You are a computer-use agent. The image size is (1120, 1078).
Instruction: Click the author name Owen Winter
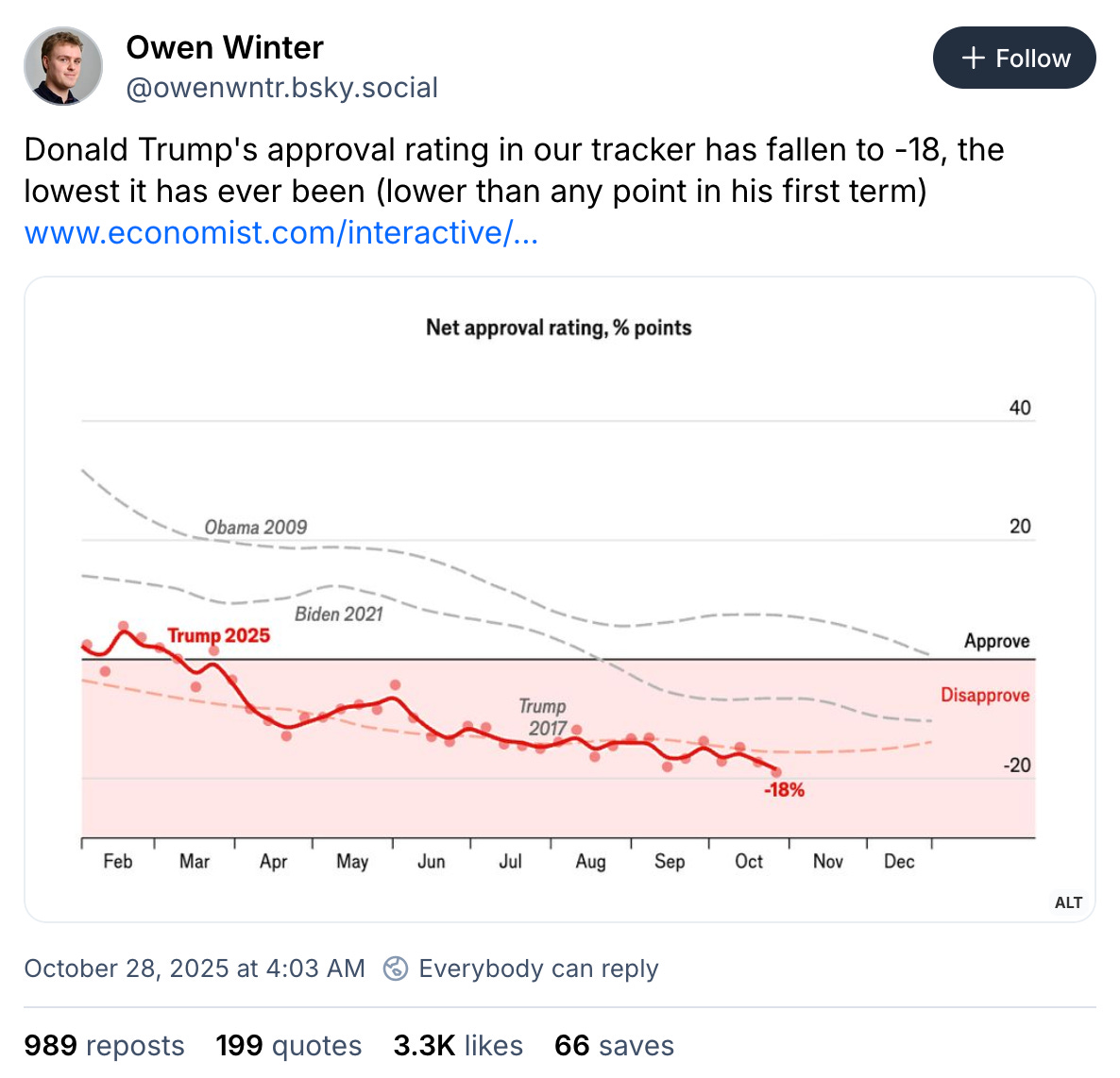[x=225, y=47]
